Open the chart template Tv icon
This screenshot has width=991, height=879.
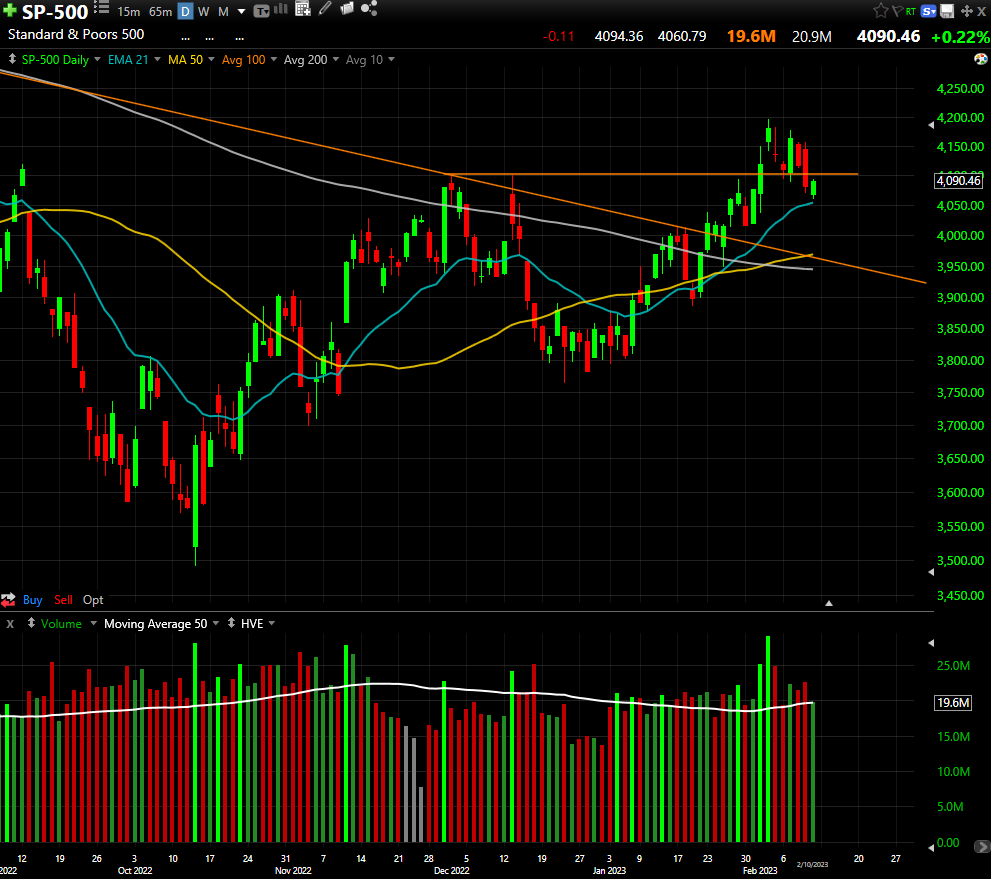click(x=261, y=11)
